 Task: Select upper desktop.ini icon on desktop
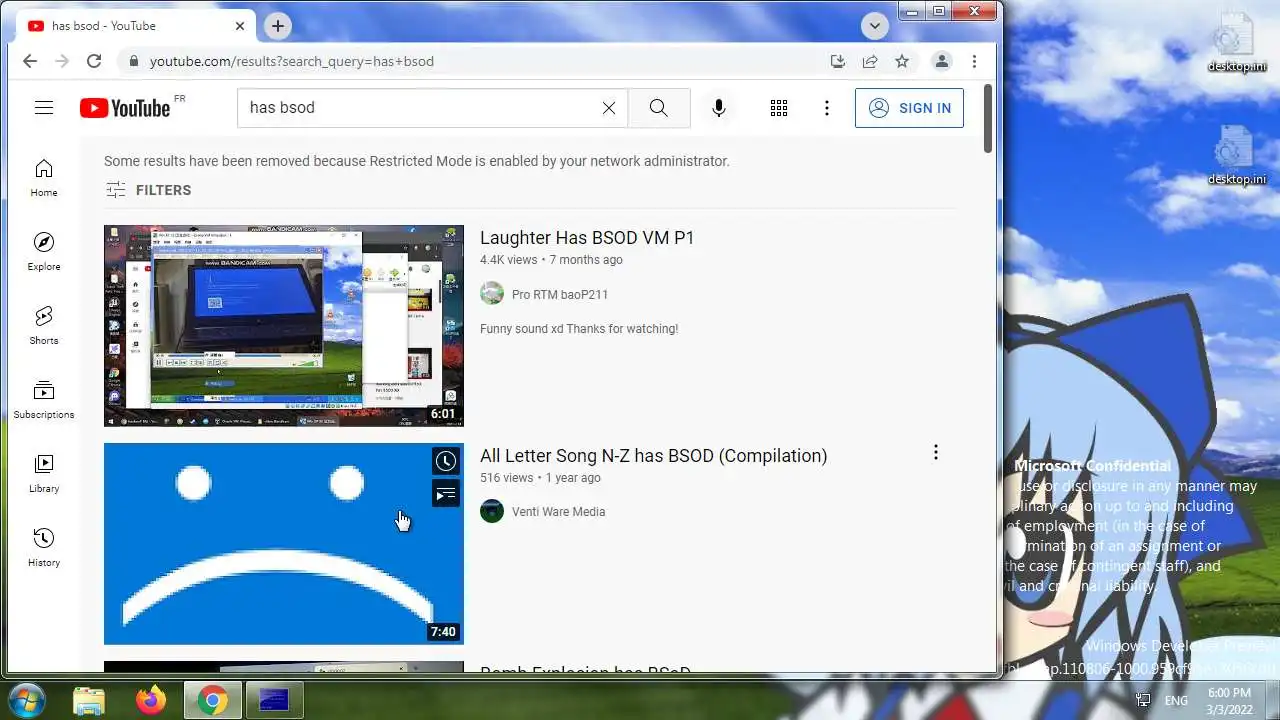coord(1236,43)
